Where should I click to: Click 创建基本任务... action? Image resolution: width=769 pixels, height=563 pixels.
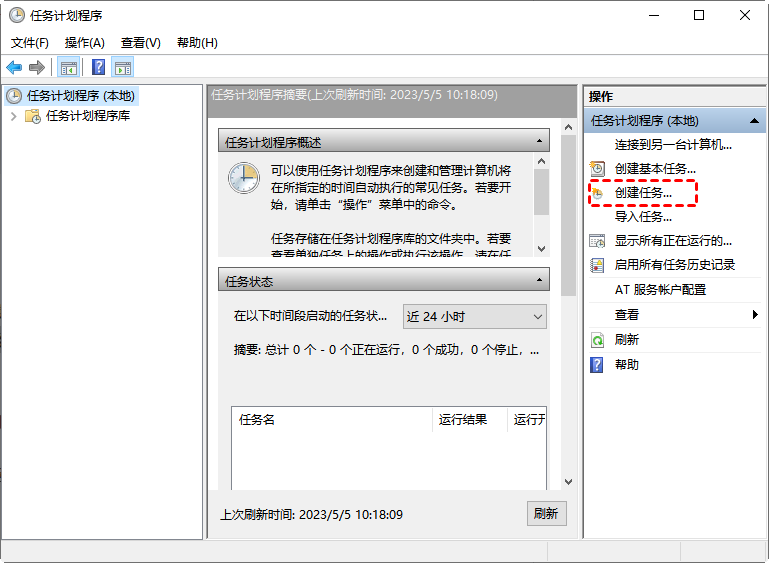pos(655,169)
